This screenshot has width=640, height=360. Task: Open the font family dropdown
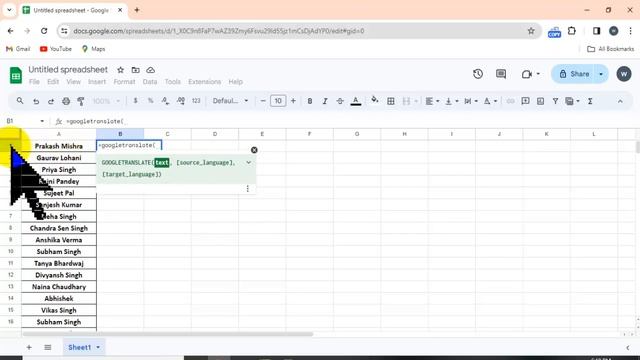tap(230, 101)
